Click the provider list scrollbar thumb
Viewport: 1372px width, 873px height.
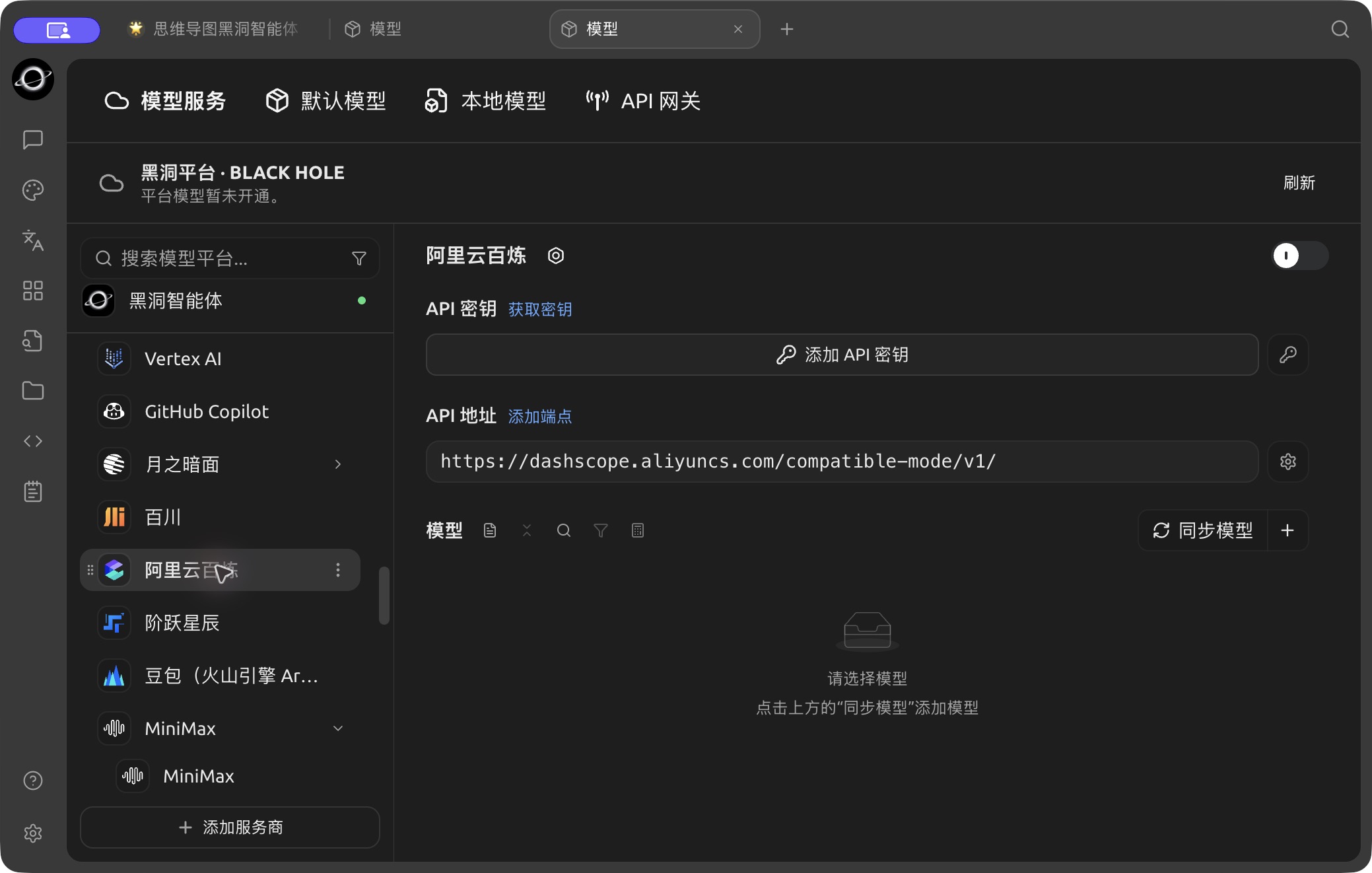(384, 595)
